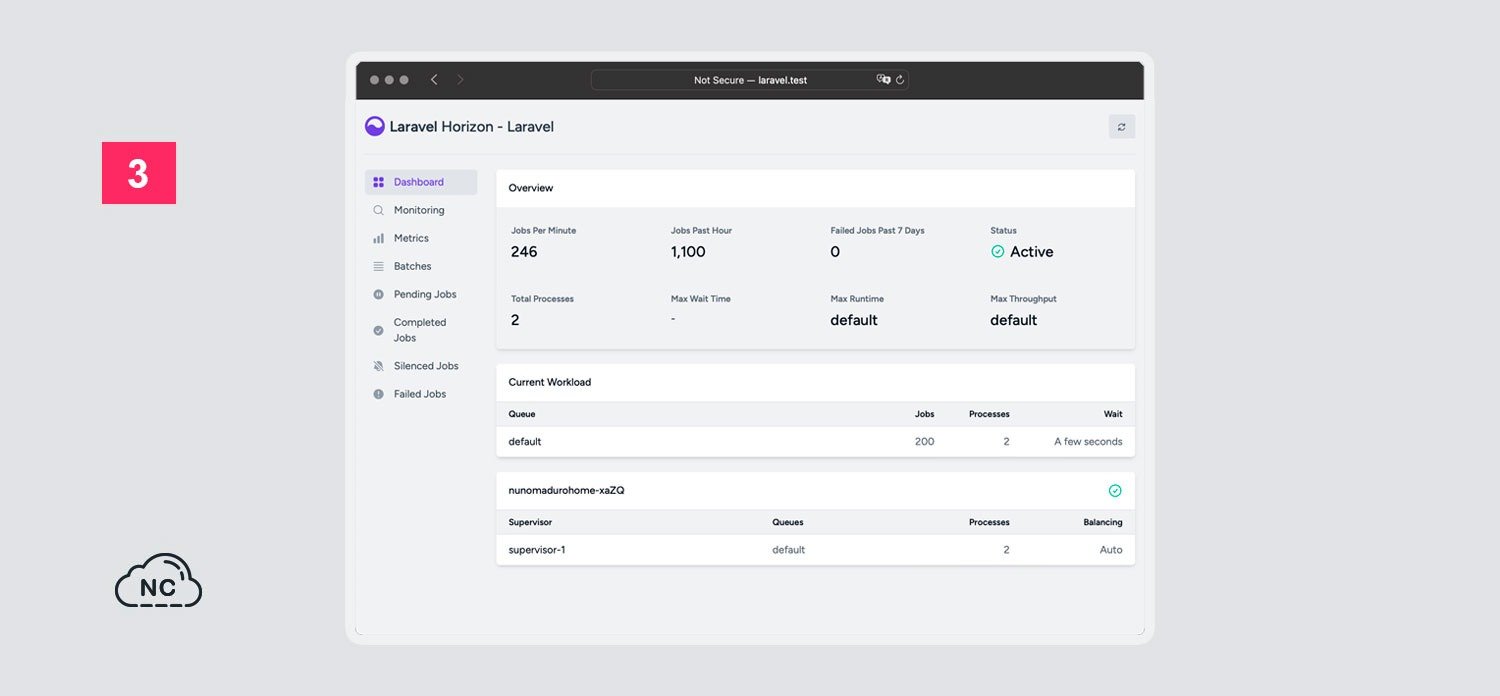Open Batches using the list icon
Viewport: 1500px width, 696px height.
point(378,266)
